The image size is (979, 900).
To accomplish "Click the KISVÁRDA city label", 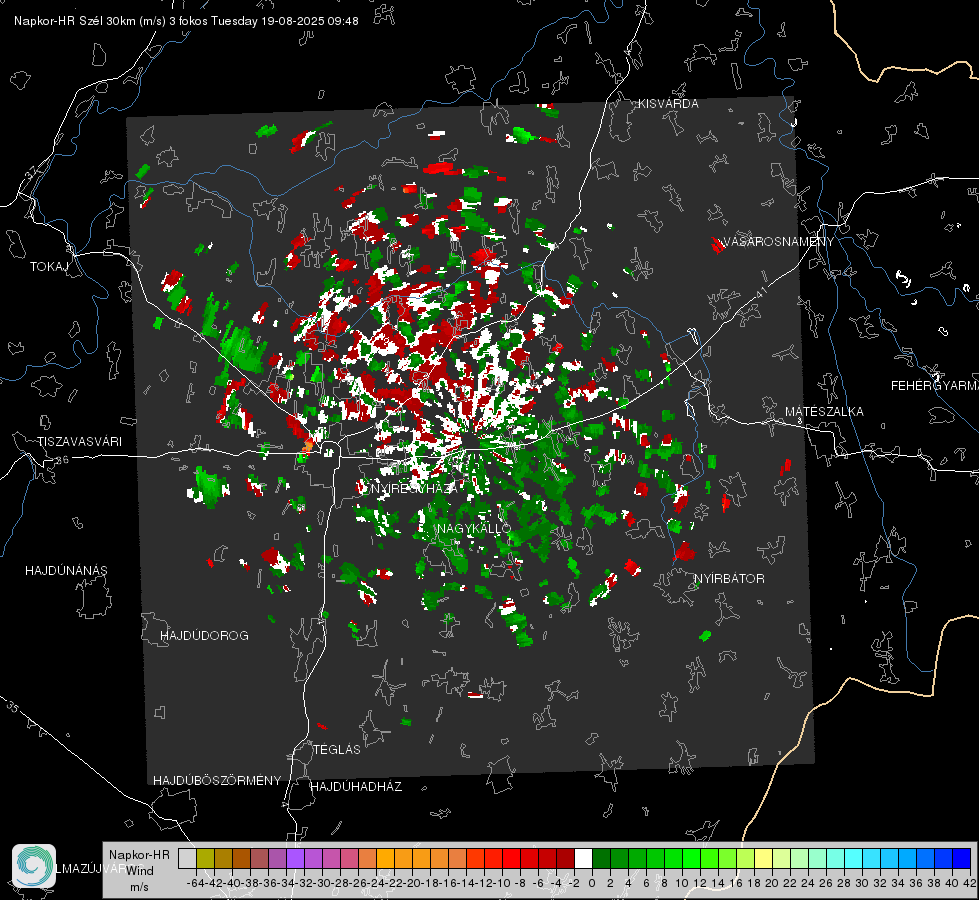I will 668,104.
